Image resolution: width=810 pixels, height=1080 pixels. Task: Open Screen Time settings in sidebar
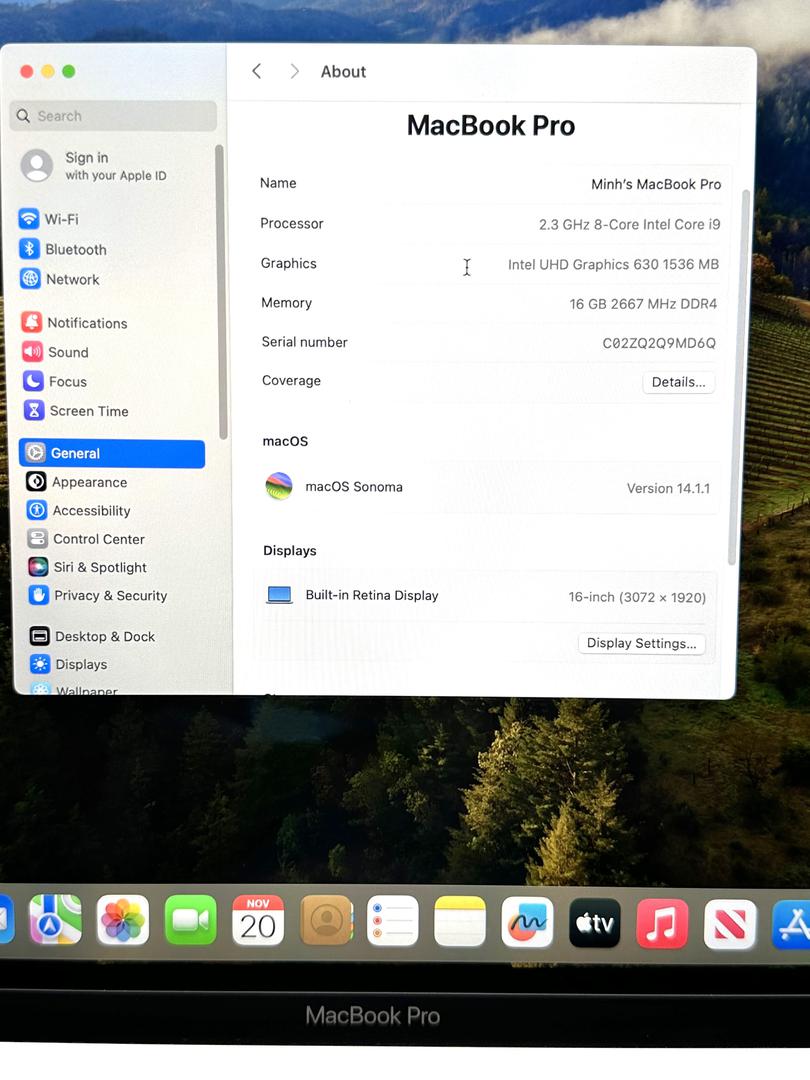click(x=76, y=411)
